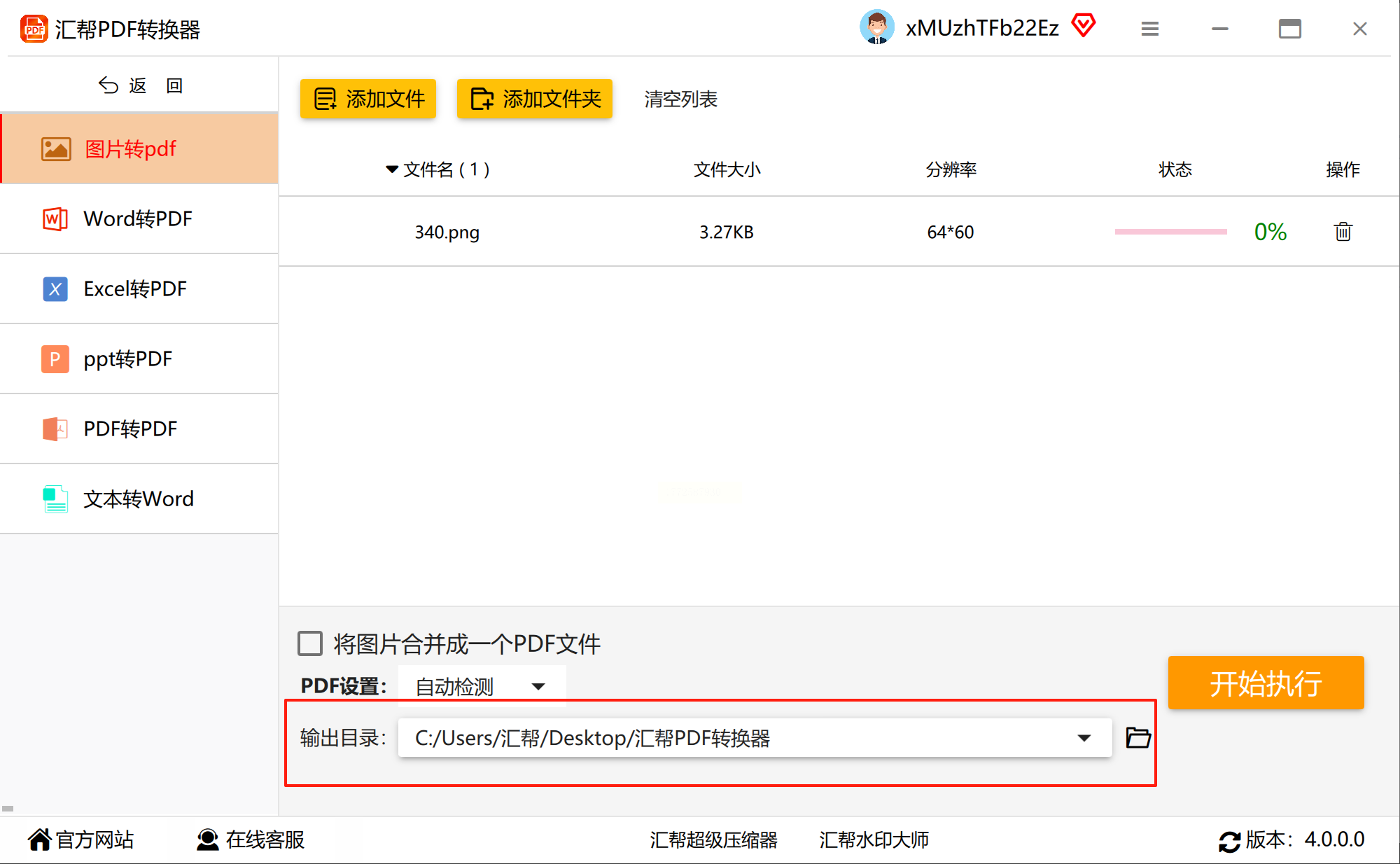Click the 添加文件 button
The height and width of the screenshot is (864, 1400).
[368, 99]
